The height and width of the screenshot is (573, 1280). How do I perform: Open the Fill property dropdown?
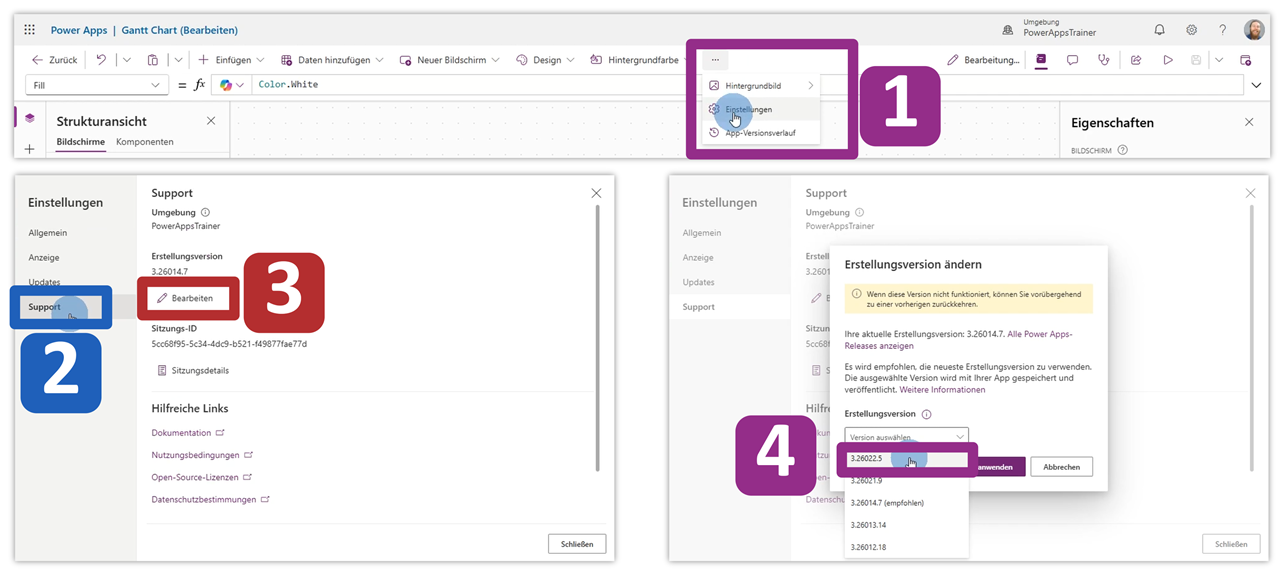point(98,85)
